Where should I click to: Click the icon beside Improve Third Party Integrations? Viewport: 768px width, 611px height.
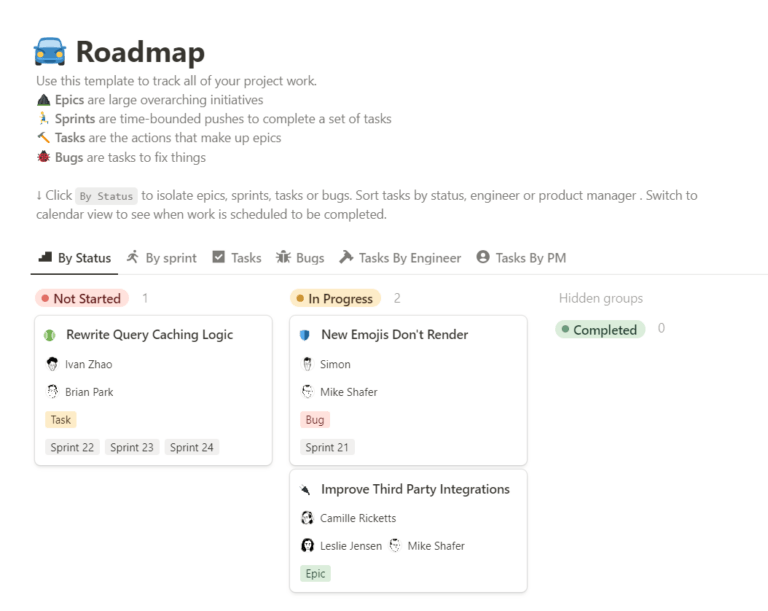click(x=305, y=490)
